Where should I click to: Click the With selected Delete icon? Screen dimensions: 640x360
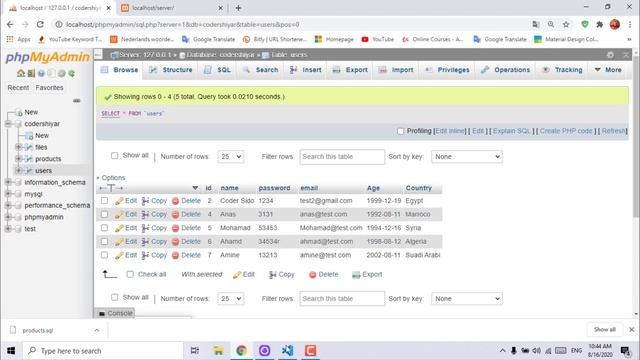coord(313,275)
